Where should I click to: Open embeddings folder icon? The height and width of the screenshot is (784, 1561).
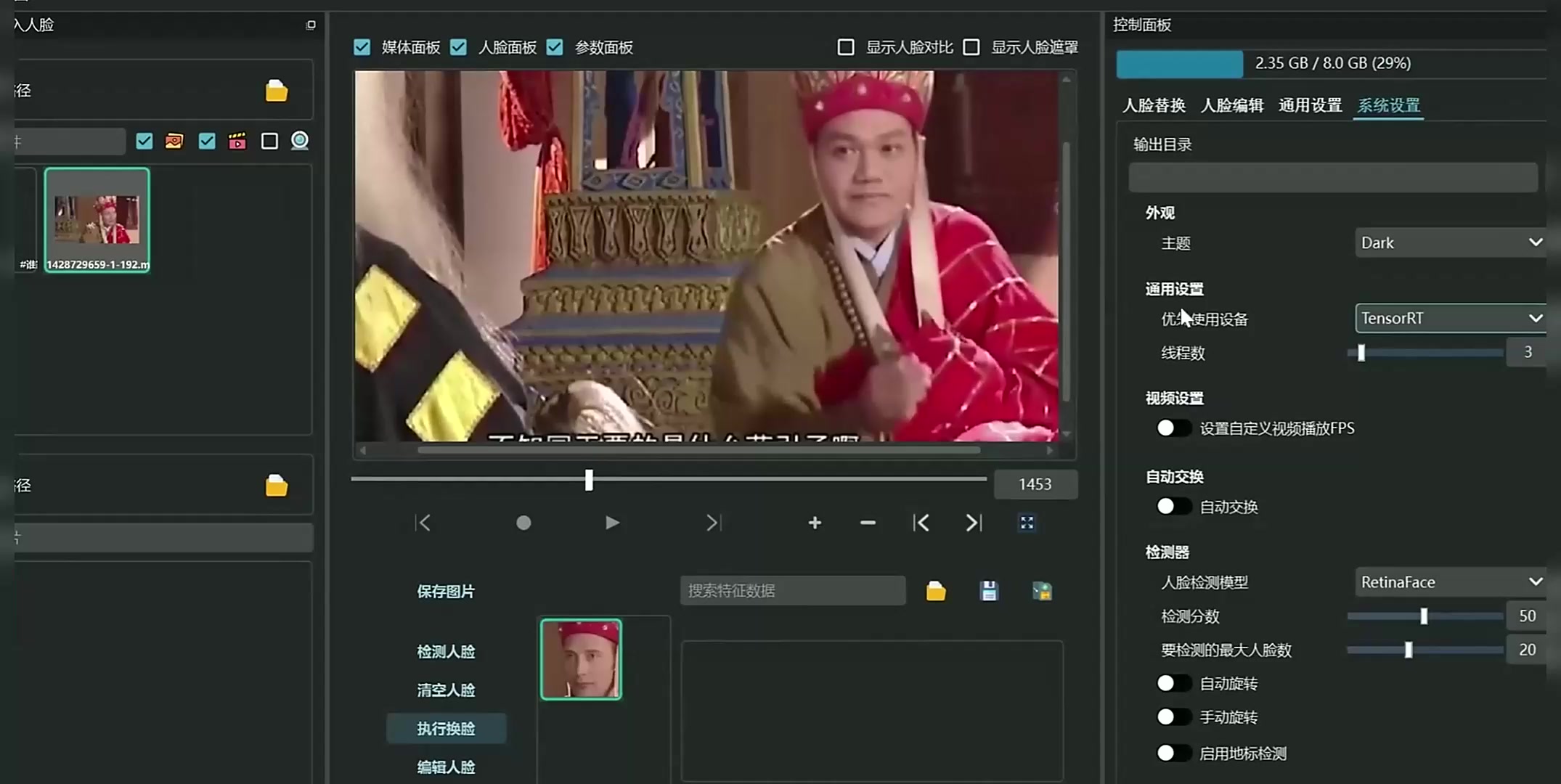click(936, 591)
